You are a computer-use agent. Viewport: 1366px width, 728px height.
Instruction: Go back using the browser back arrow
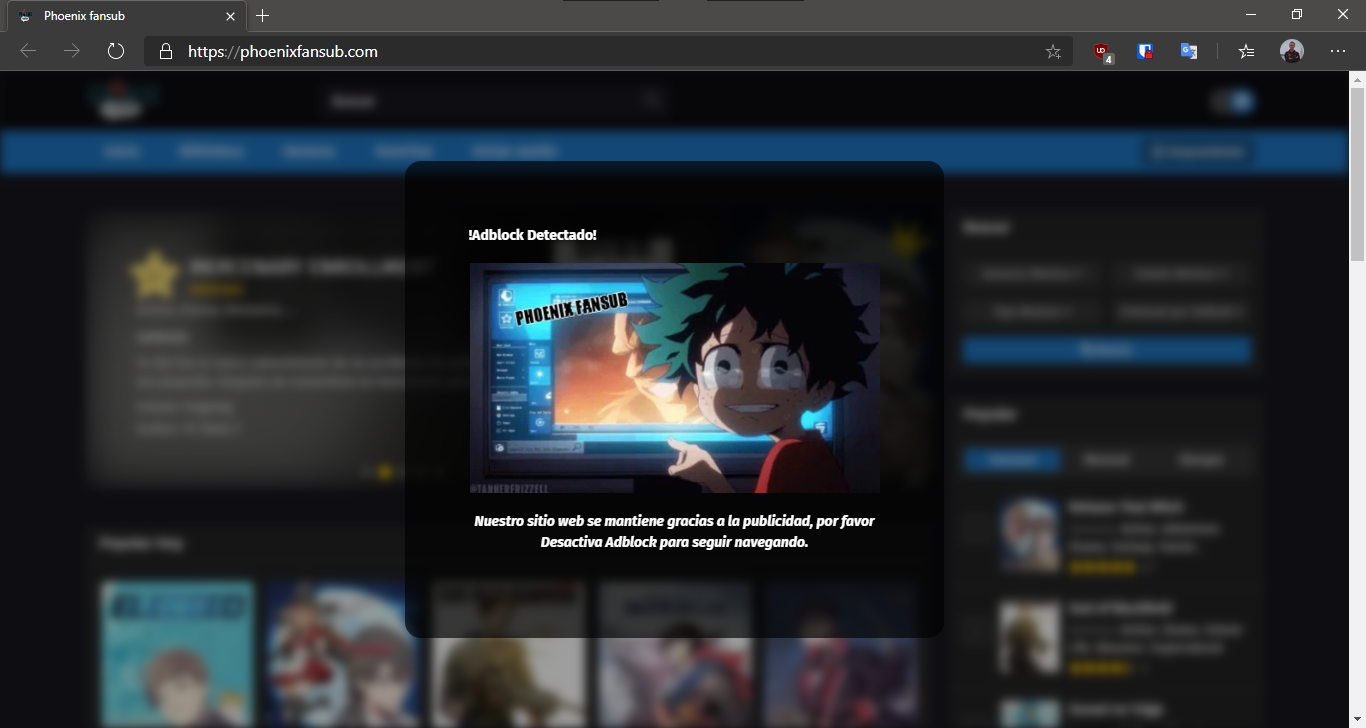28,51
